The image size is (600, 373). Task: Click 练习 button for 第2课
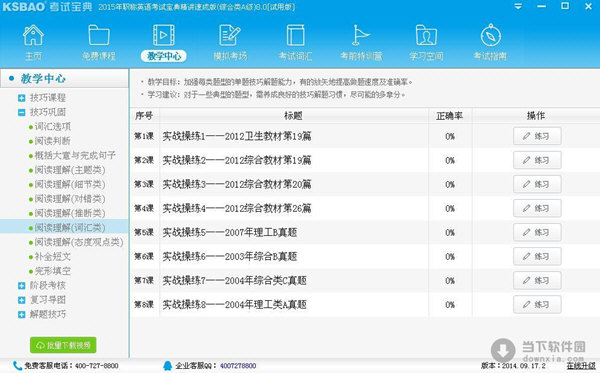(537, 160)
